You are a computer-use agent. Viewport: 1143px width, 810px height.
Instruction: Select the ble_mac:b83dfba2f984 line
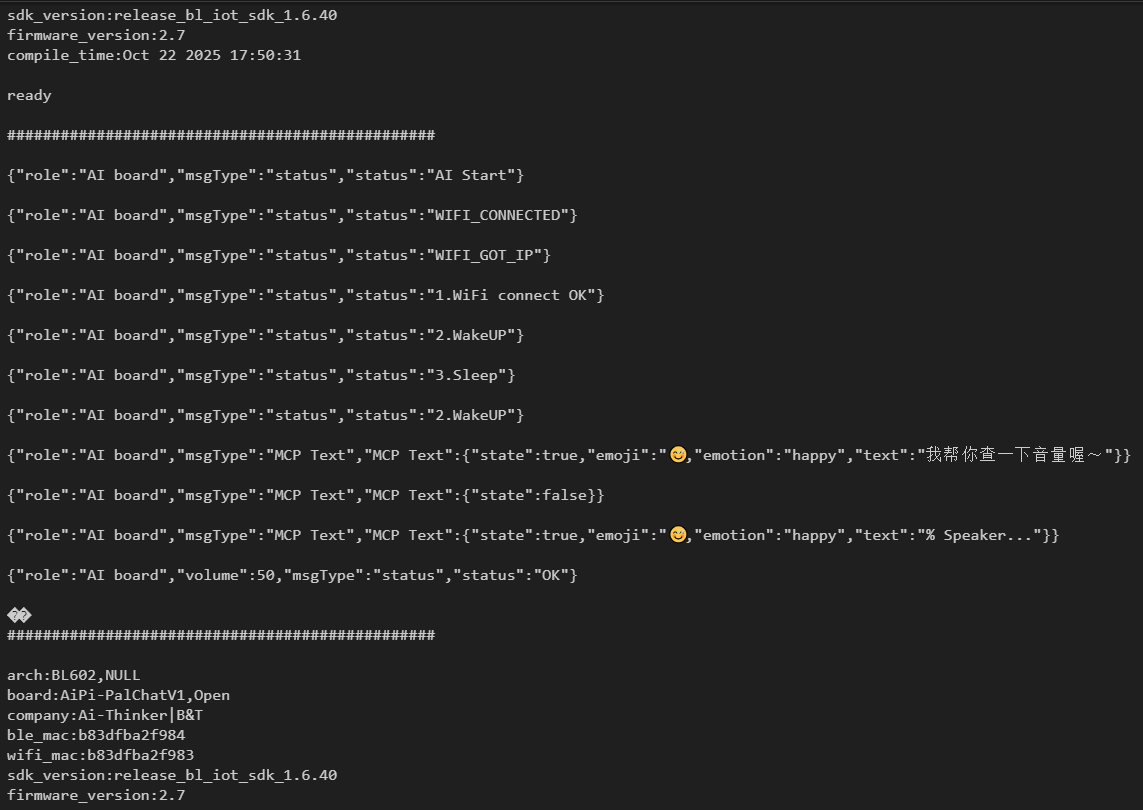pos(96,735)
